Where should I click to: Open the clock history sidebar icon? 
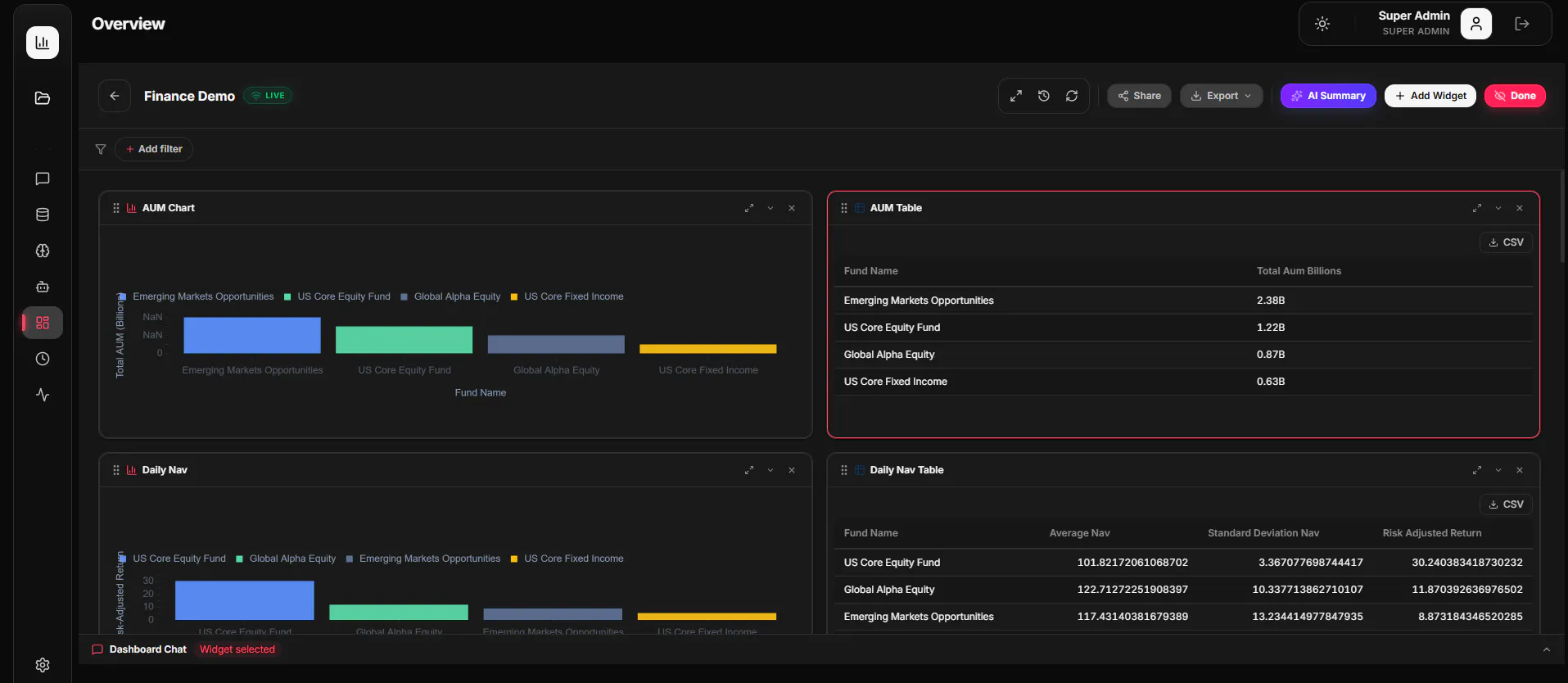point(43,359)
